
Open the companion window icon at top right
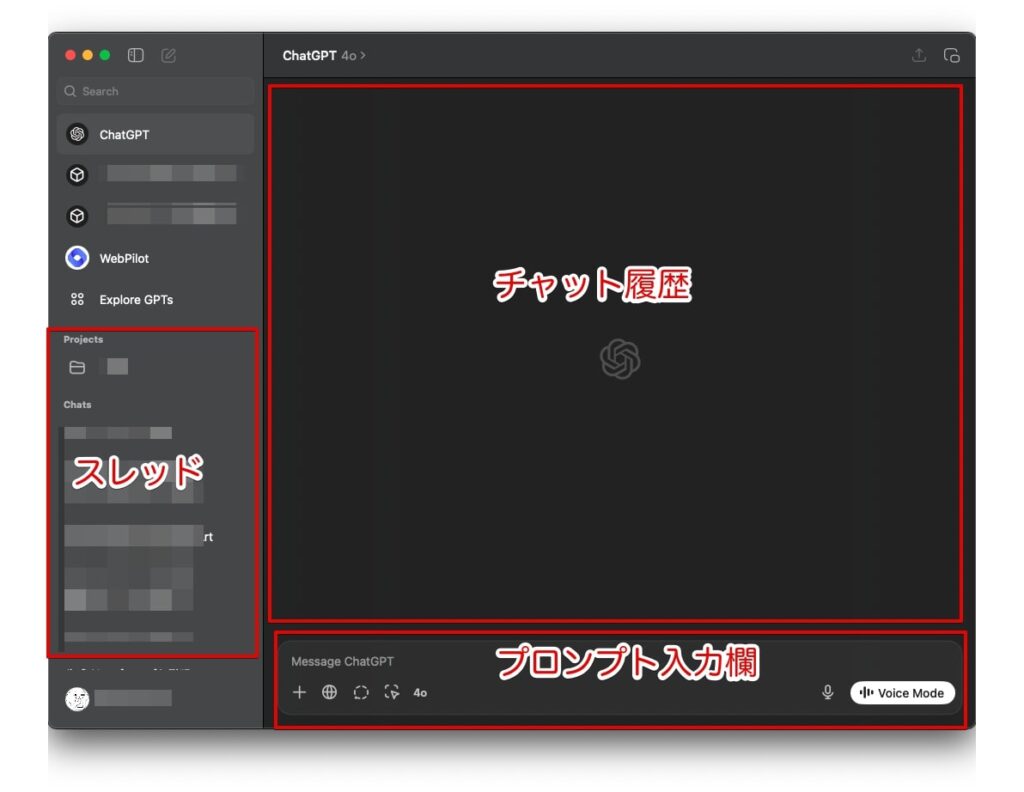952,55
